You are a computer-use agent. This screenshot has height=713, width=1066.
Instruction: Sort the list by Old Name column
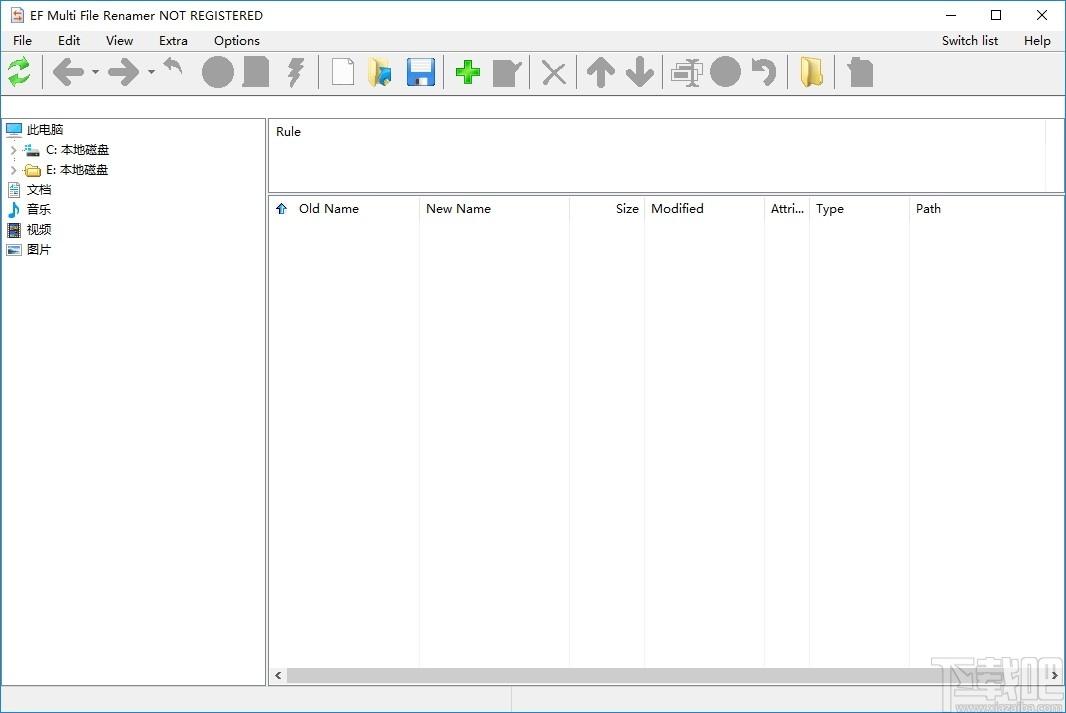pos(329,209)
